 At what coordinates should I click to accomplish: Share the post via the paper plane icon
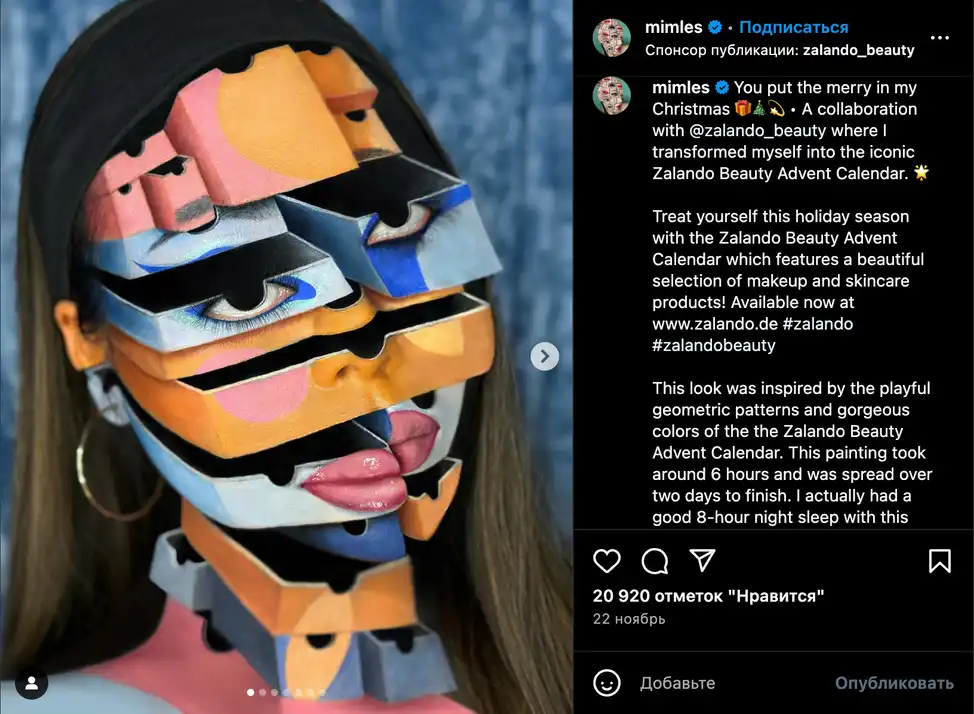click(x=702, y=560)
